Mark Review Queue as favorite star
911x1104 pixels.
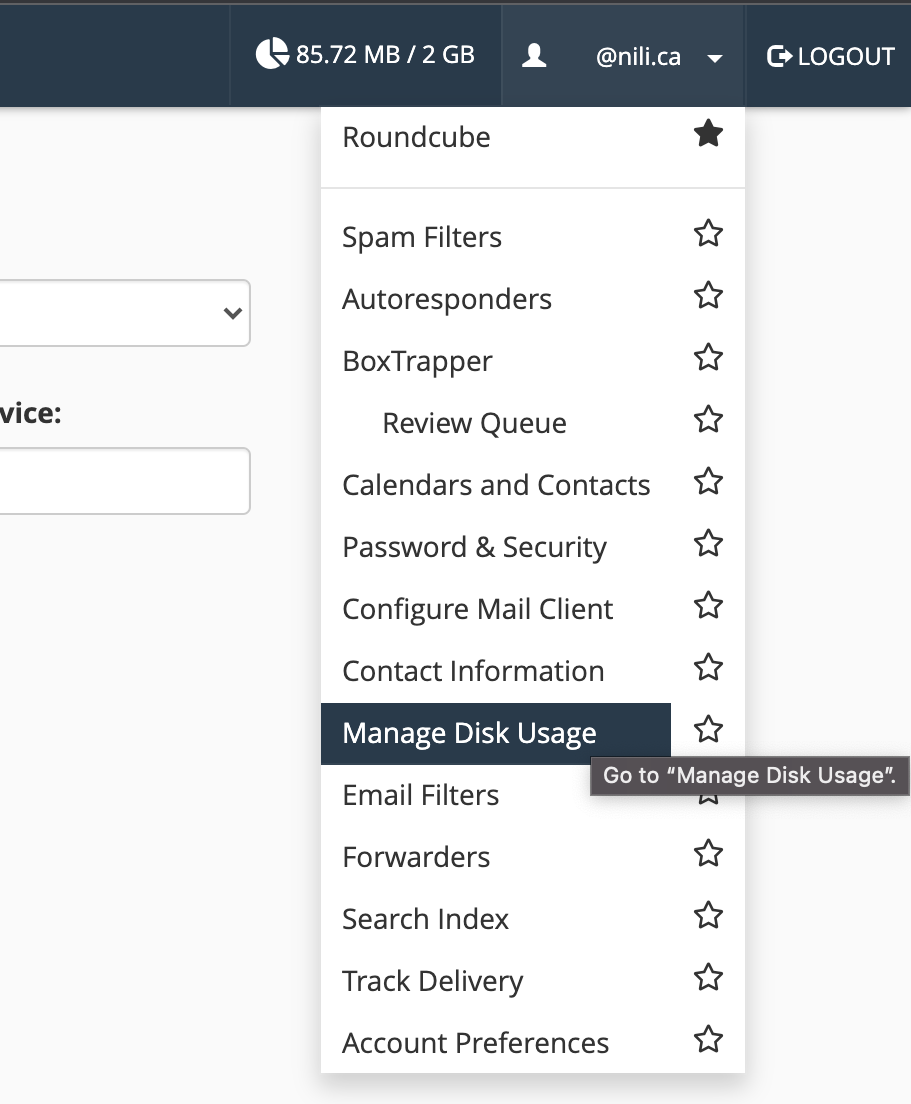click(x=708, y=419)
